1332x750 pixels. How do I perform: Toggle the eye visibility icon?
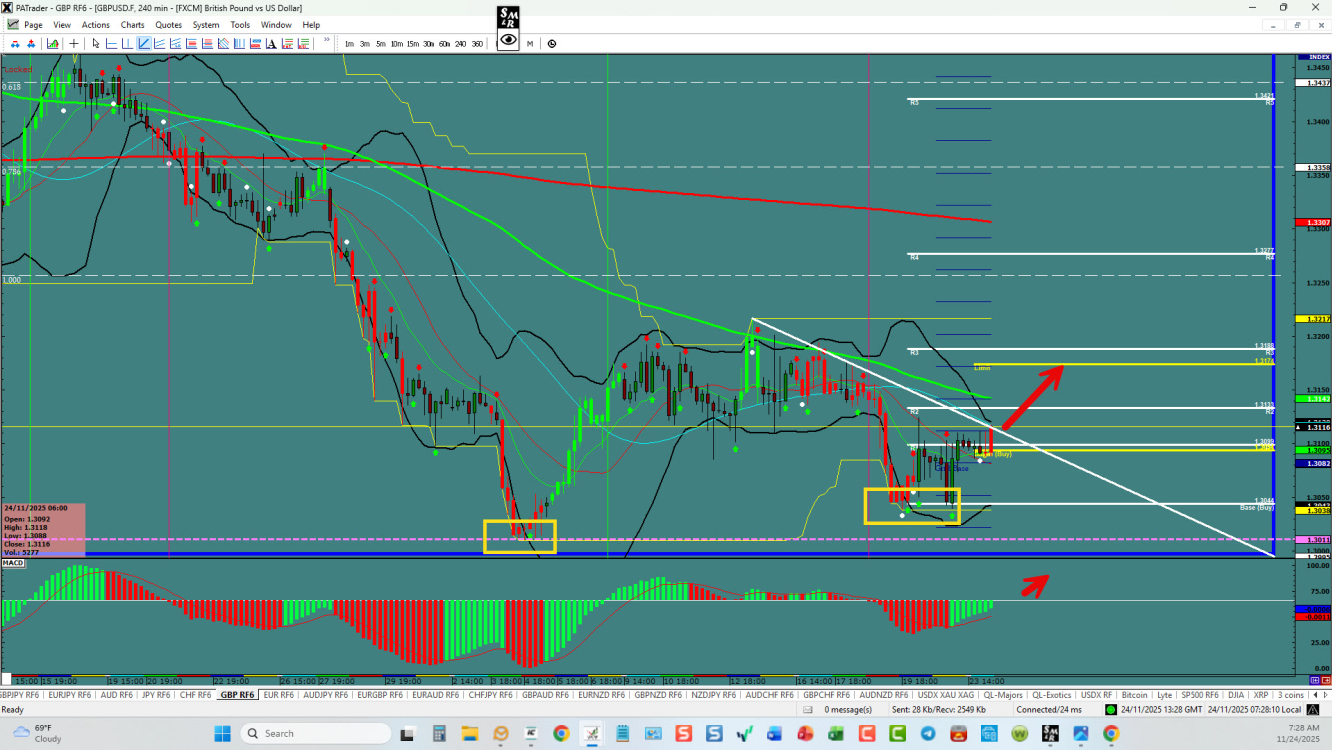click(x=508, y=40)
